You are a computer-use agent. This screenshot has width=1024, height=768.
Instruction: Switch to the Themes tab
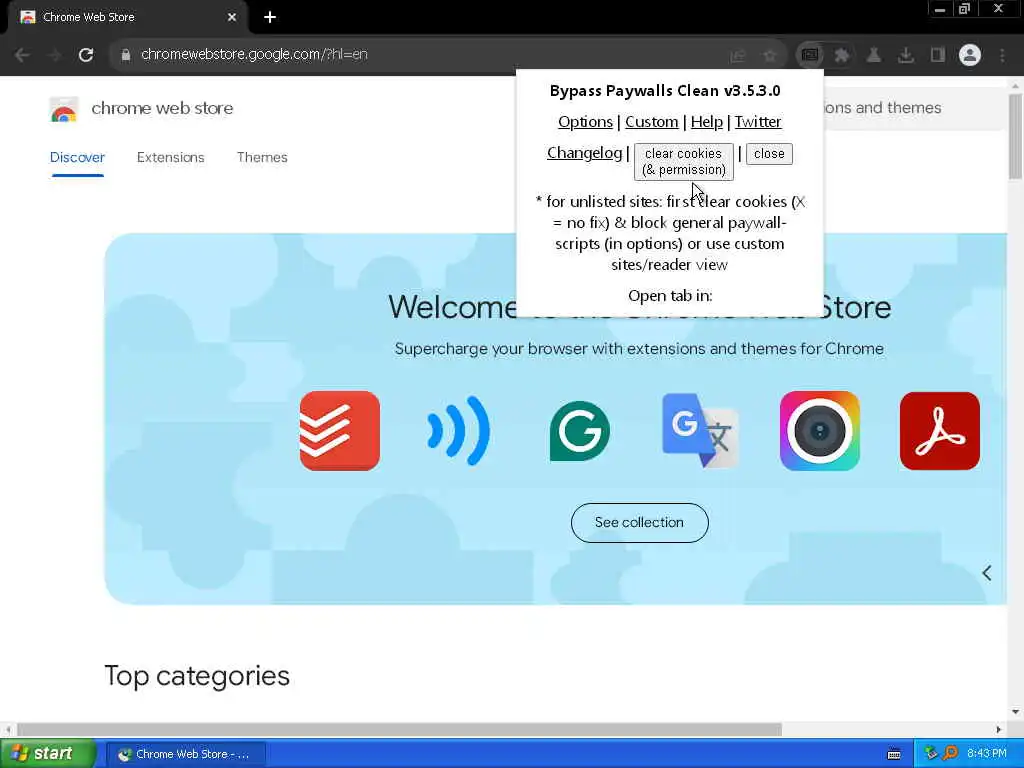[x=262, y=157]
